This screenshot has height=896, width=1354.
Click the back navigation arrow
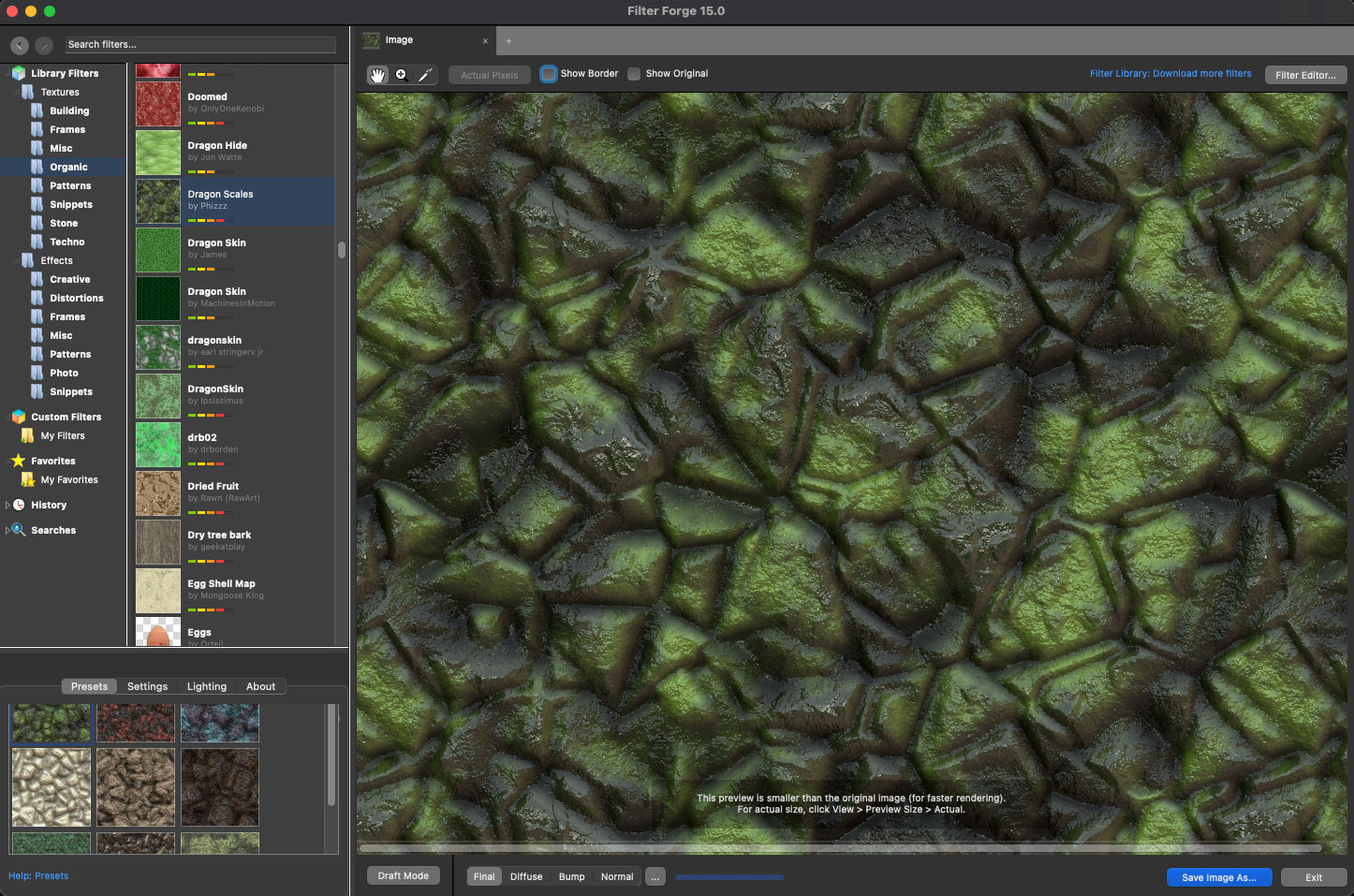point(20,45)
